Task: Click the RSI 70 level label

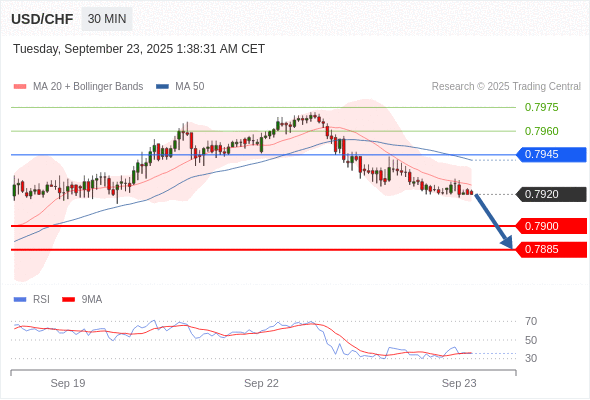Action: coord(531,321)
